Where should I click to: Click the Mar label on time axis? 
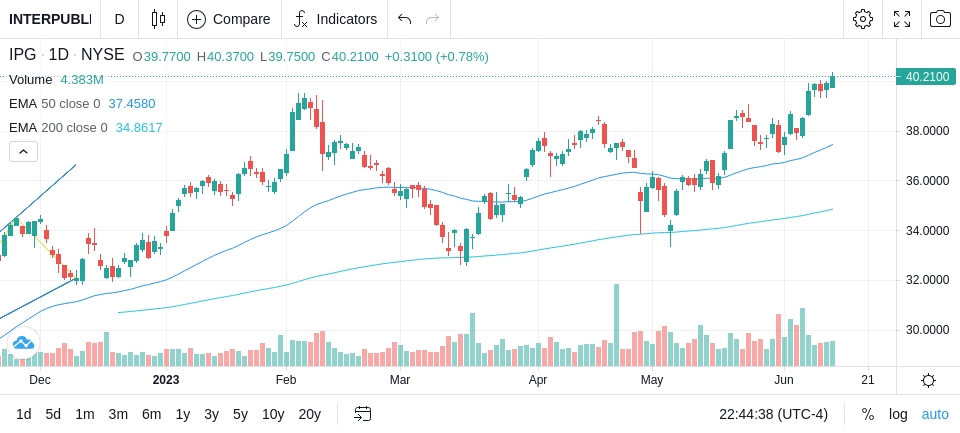click(400, 380)
